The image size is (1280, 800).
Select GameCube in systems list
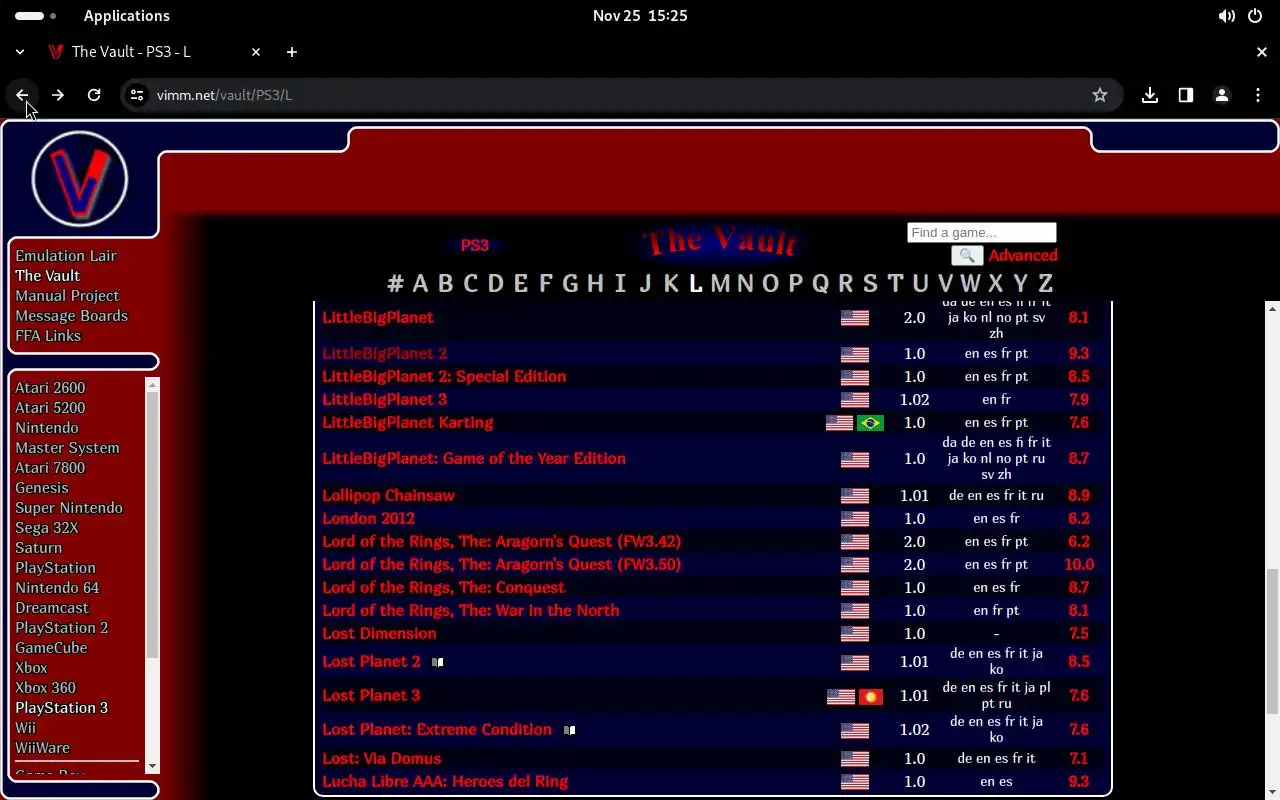[x=51, y=648]
